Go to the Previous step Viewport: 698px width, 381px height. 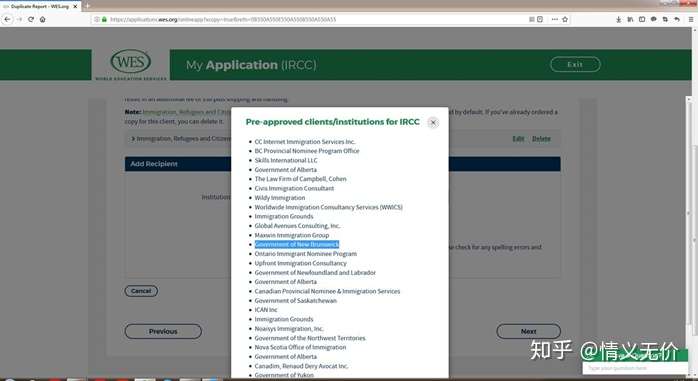[163, 331]
